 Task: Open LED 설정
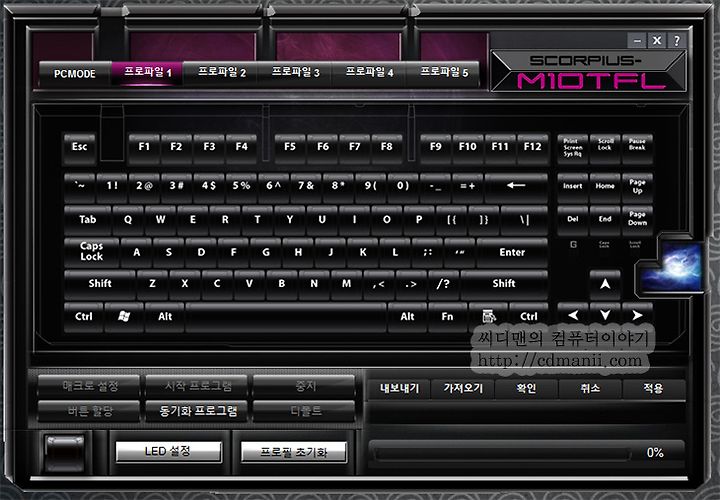tap(168, 452)
